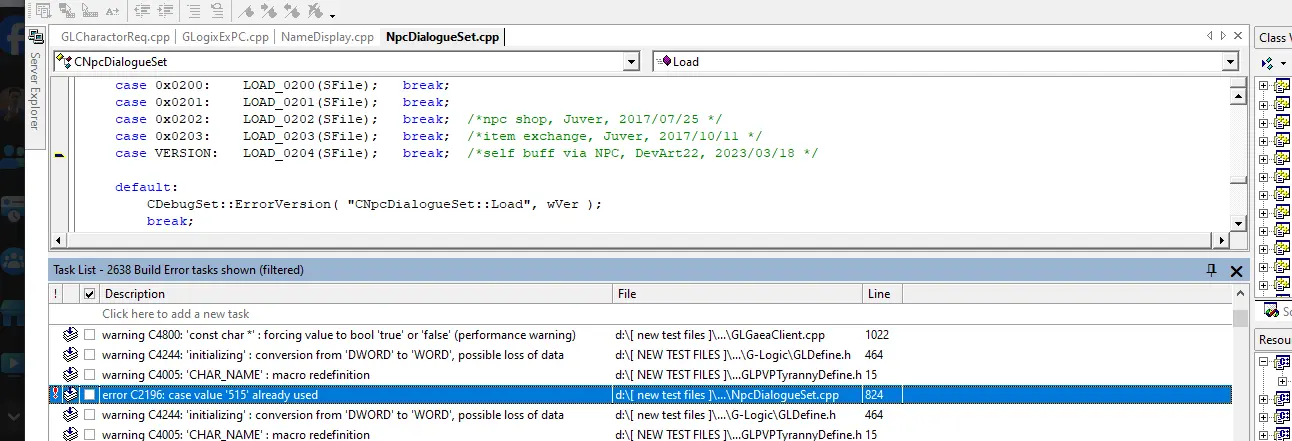
Task: Click build task icon on C4800 warning row
Action: click(x=70, y=335)
